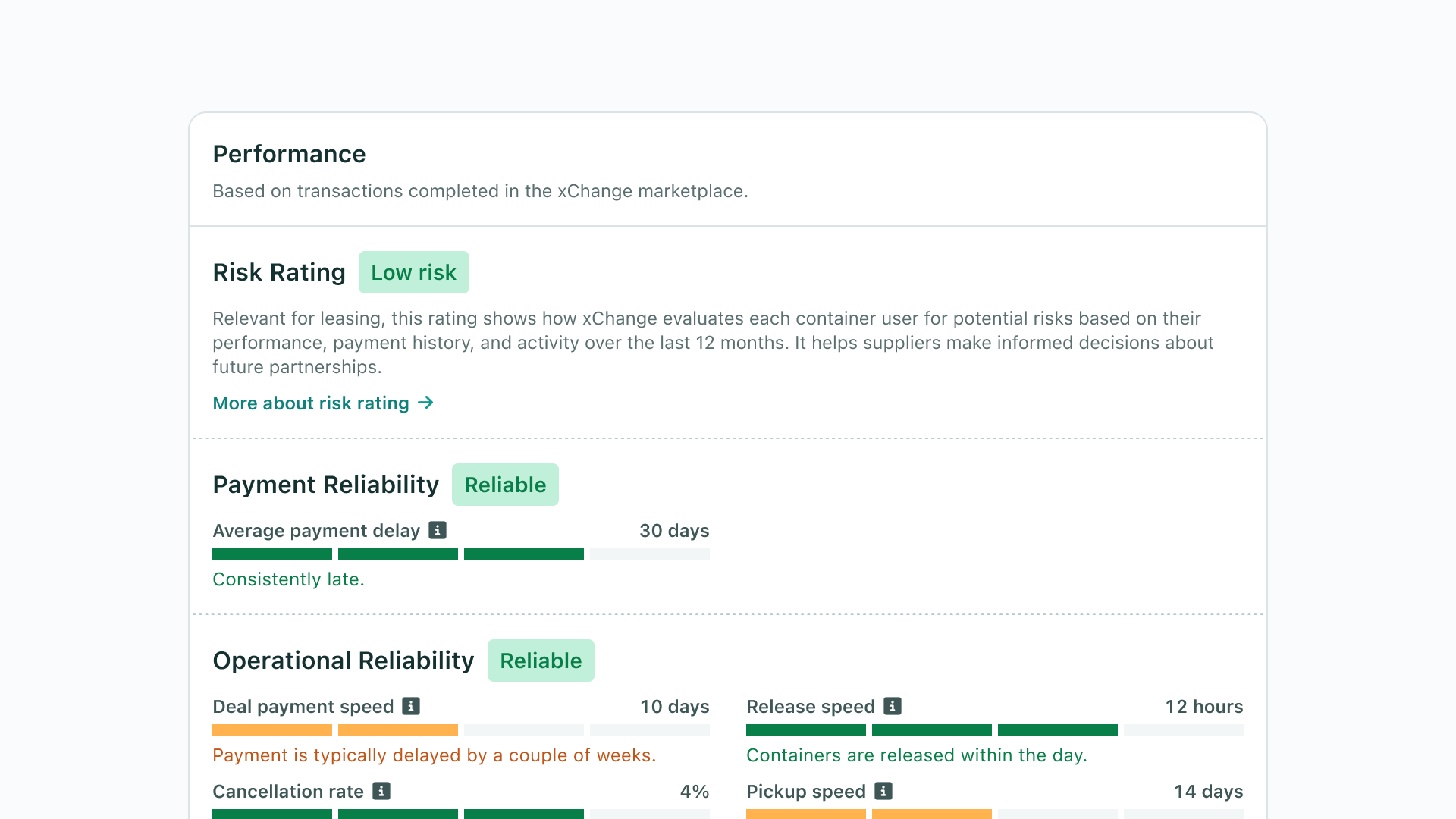
Task: Expand the Risk Rating section
Action: pyautogui.click(x=279, y=272)
